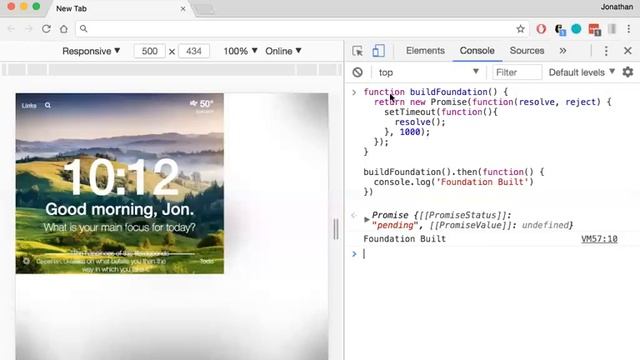Open the dark C extension icon
Screen dimensions: 640x360
(x=560, y=29)
